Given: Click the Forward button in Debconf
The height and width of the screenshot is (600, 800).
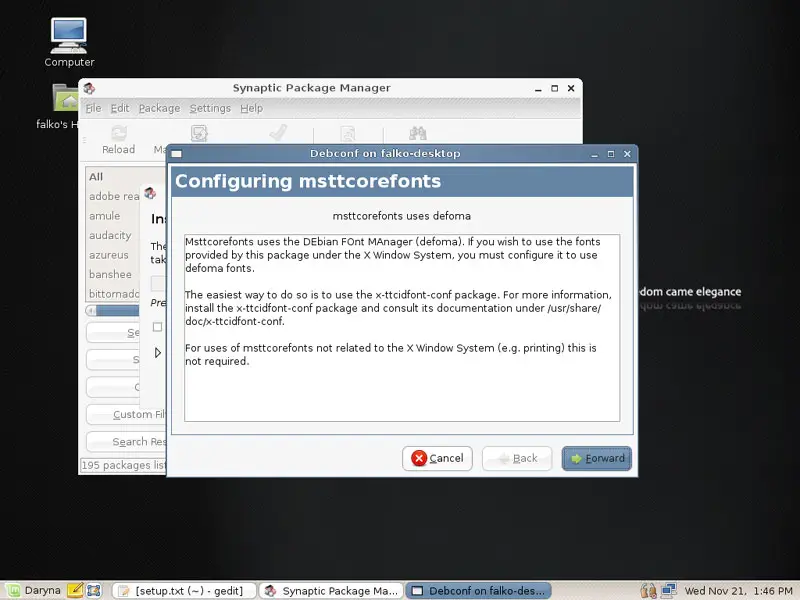Looking at the screenshot, I should point(596,458).
